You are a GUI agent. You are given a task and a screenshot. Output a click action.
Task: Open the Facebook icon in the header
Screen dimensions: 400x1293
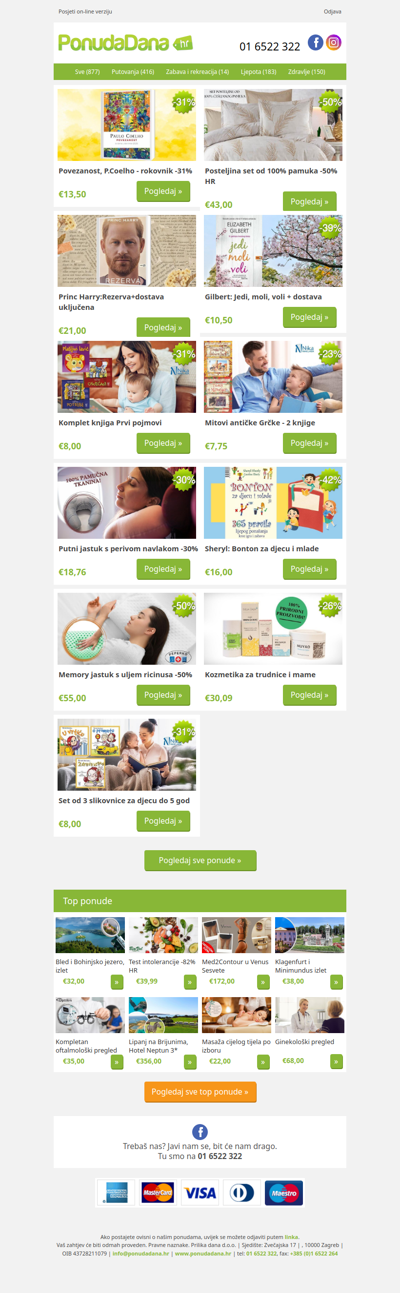pyautogui.click(x=315, y=43)
